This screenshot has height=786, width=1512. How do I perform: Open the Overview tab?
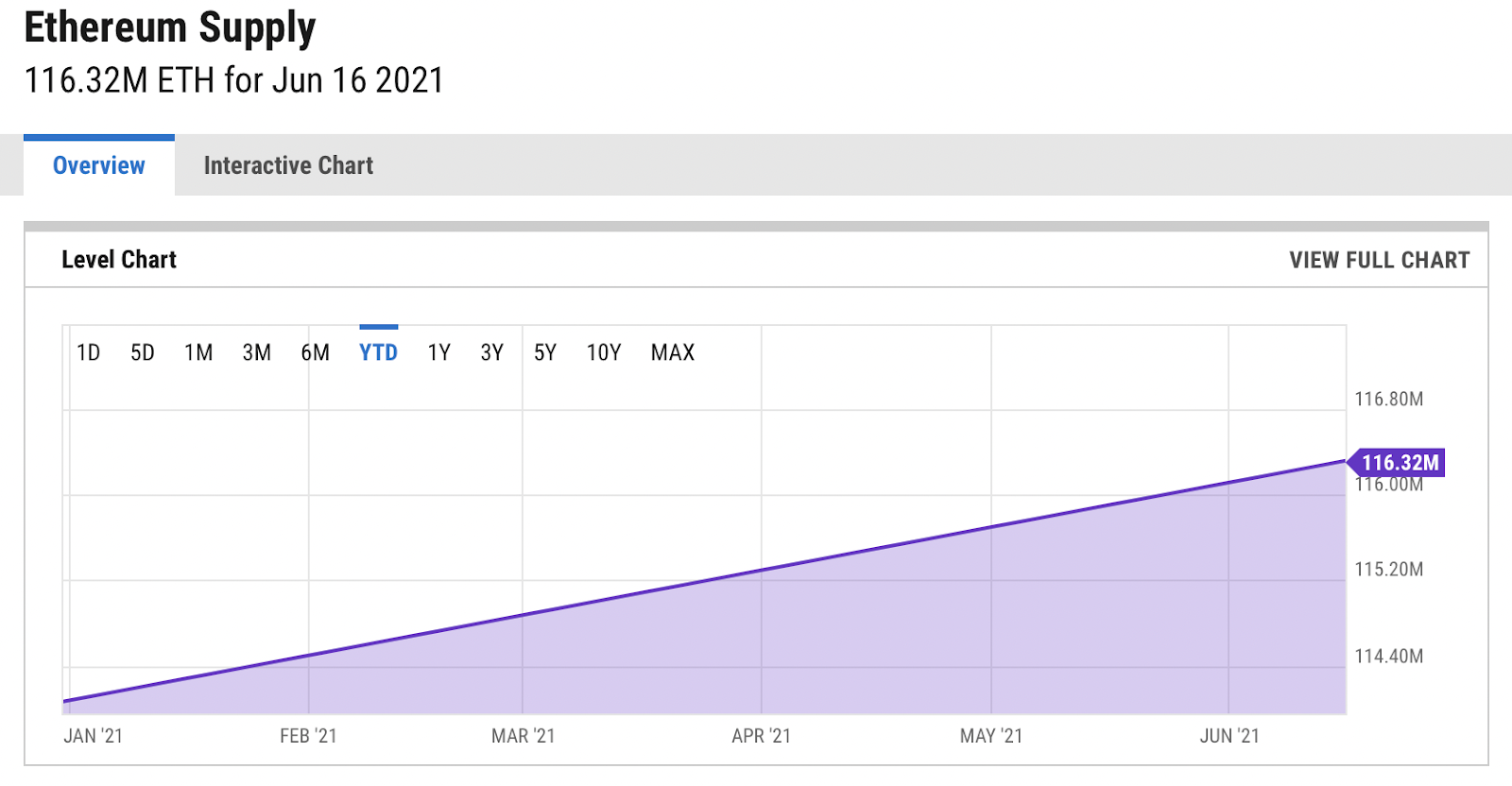click(x=98, y=165)
